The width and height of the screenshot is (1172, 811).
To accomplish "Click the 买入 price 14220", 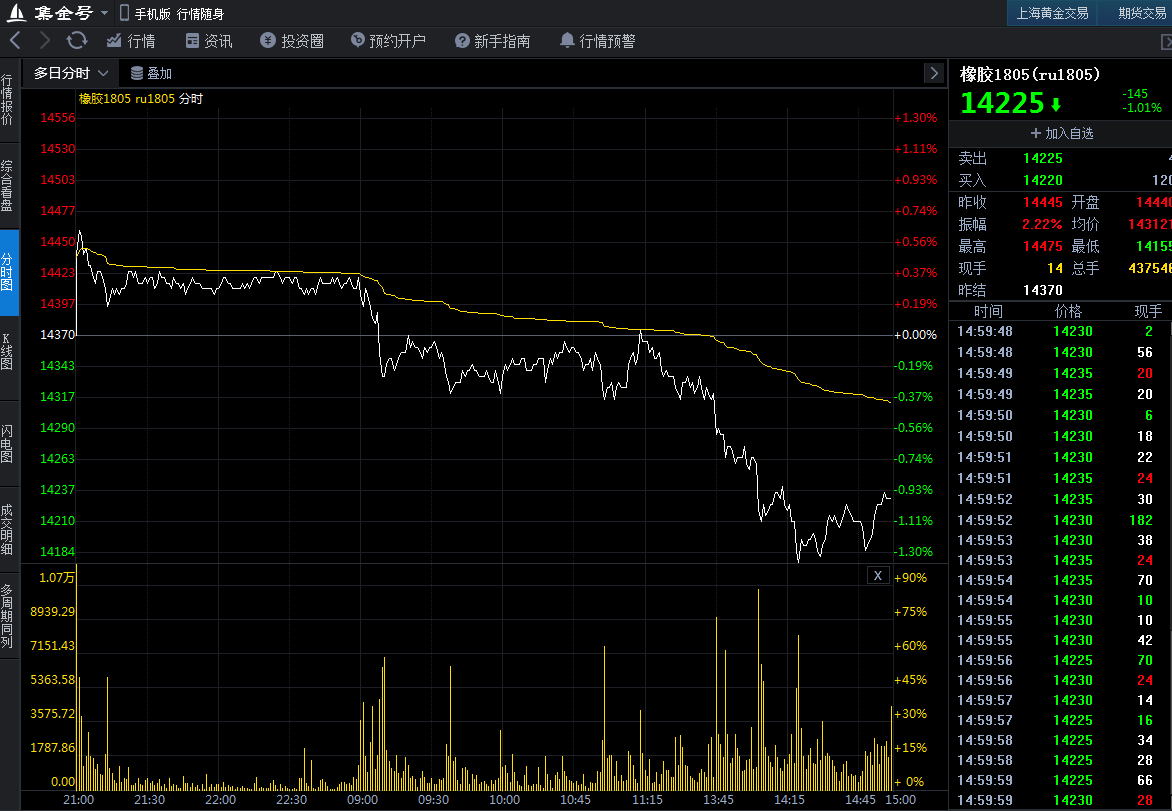I will pyautogui.click(x=1042, y=180).
